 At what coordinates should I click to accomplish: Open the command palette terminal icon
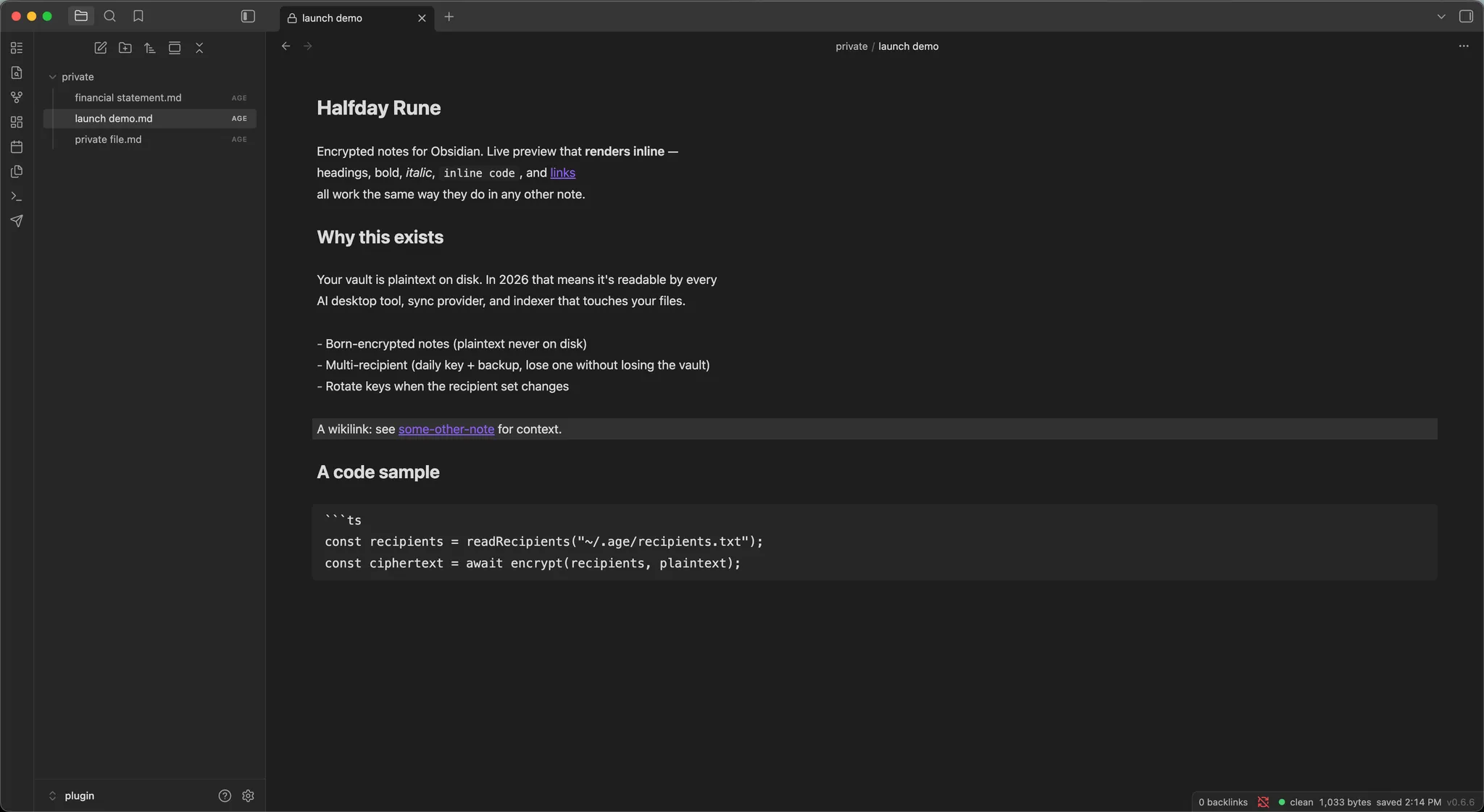pos(17,196)
